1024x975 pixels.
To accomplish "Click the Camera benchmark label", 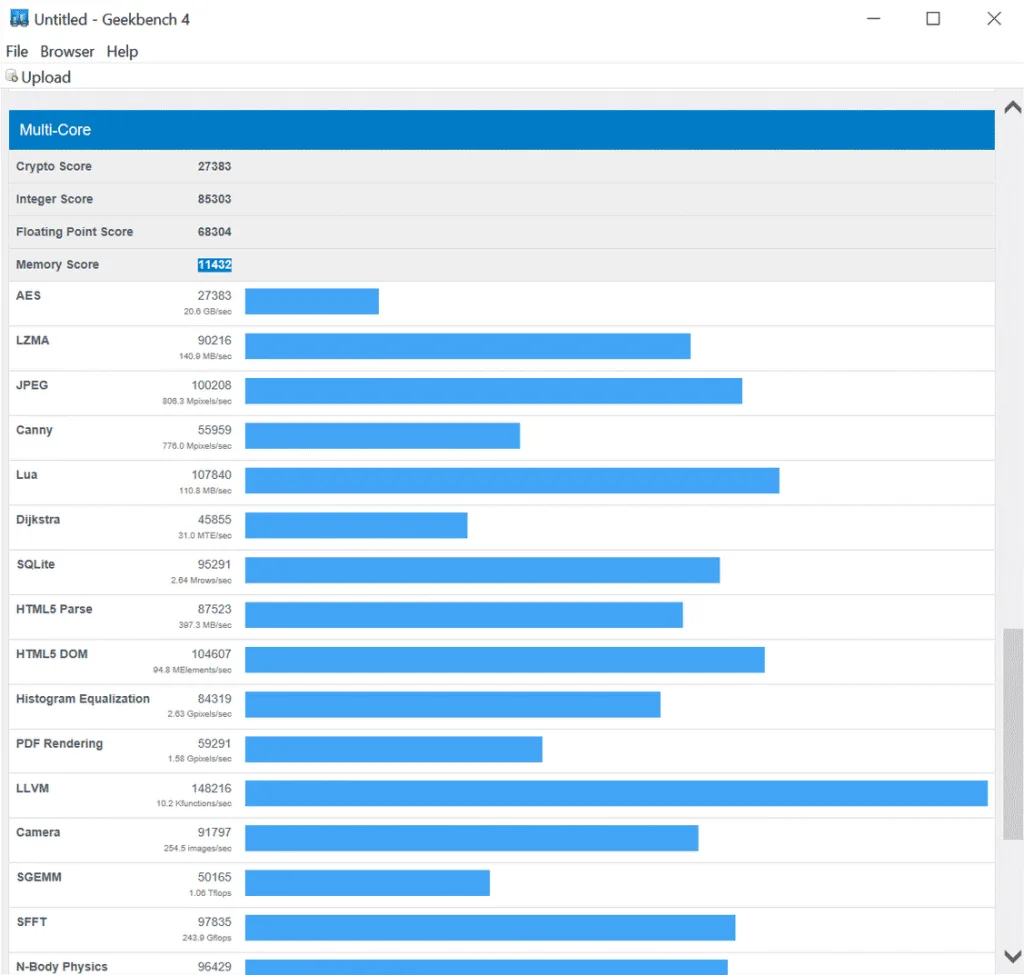I will click(x=38, y=833).
